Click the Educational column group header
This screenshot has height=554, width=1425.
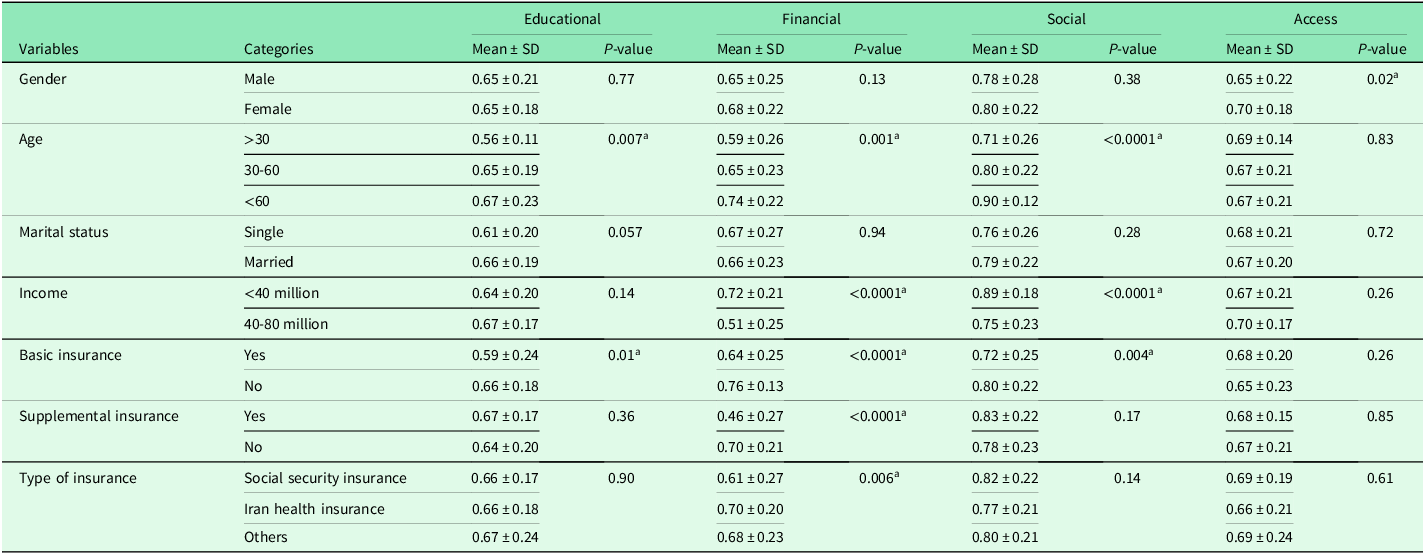[x=563, y=18]
